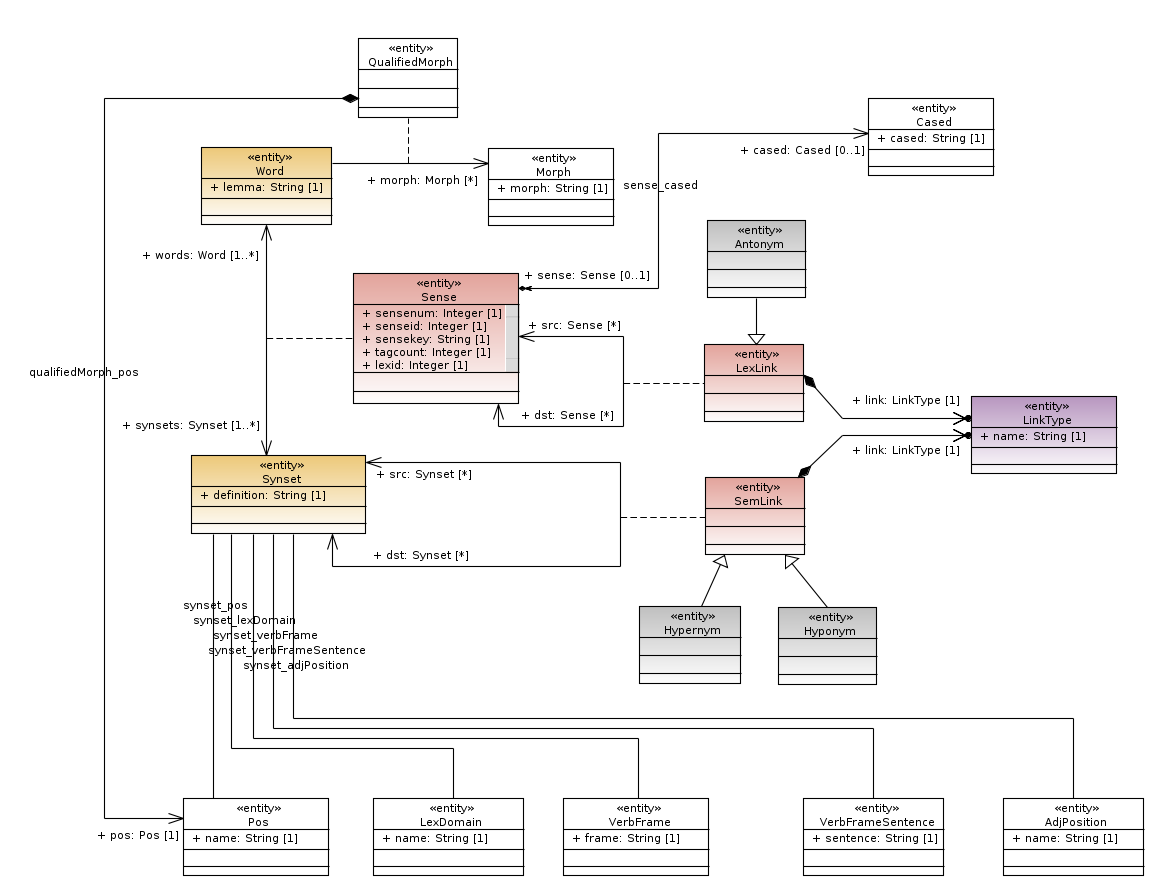The width and height of the screenshot is (1154, 886).
Task: Click the '+ cased: Cased [0..1]' role label
Action: point(802,150)
